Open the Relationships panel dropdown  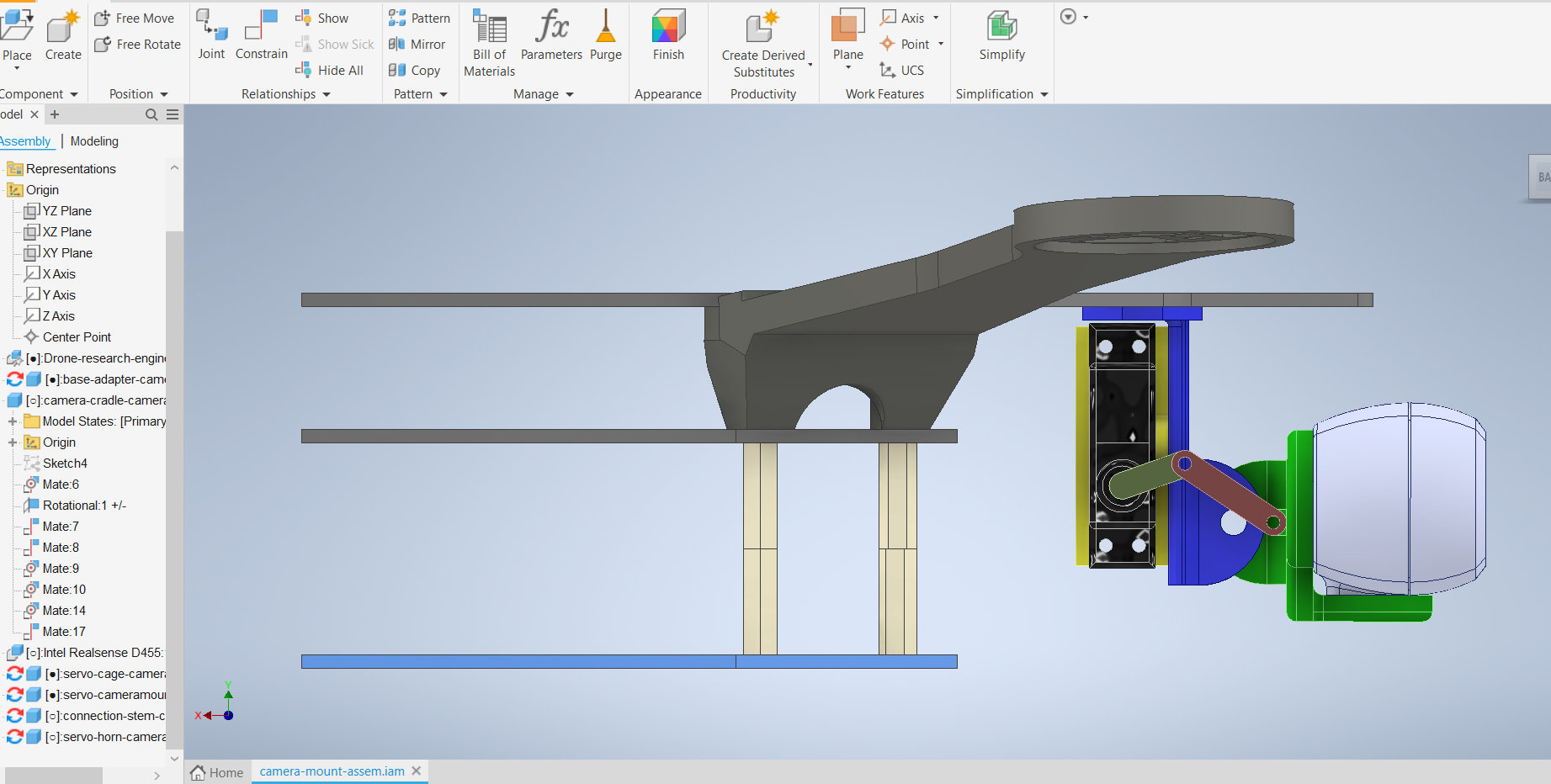click(327, 94)
